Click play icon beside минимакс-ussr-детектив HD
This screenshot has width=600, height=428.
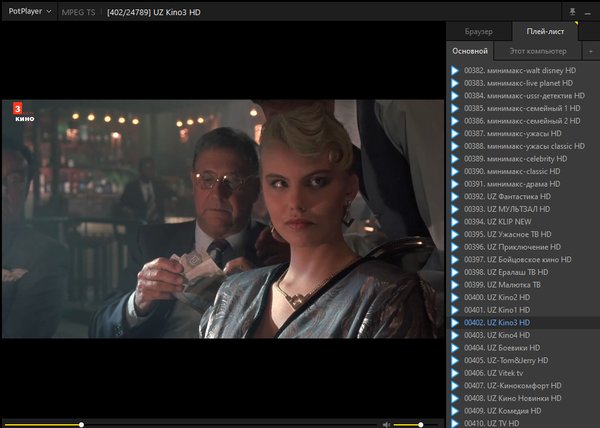tap(455, 96)
